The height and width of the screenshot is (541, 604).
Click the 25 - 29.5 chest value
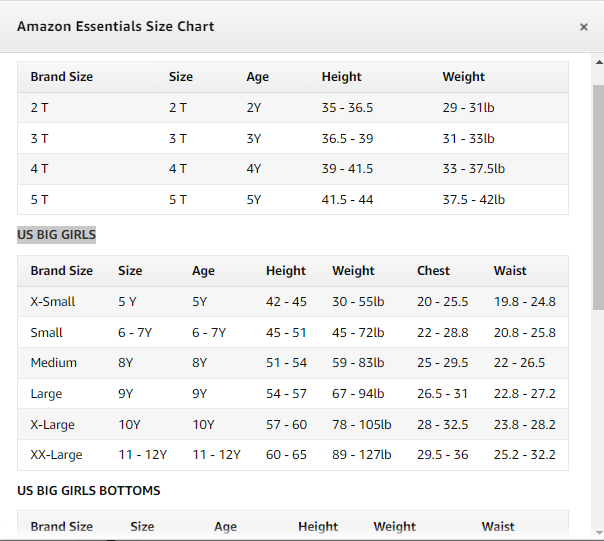[443, 363]
